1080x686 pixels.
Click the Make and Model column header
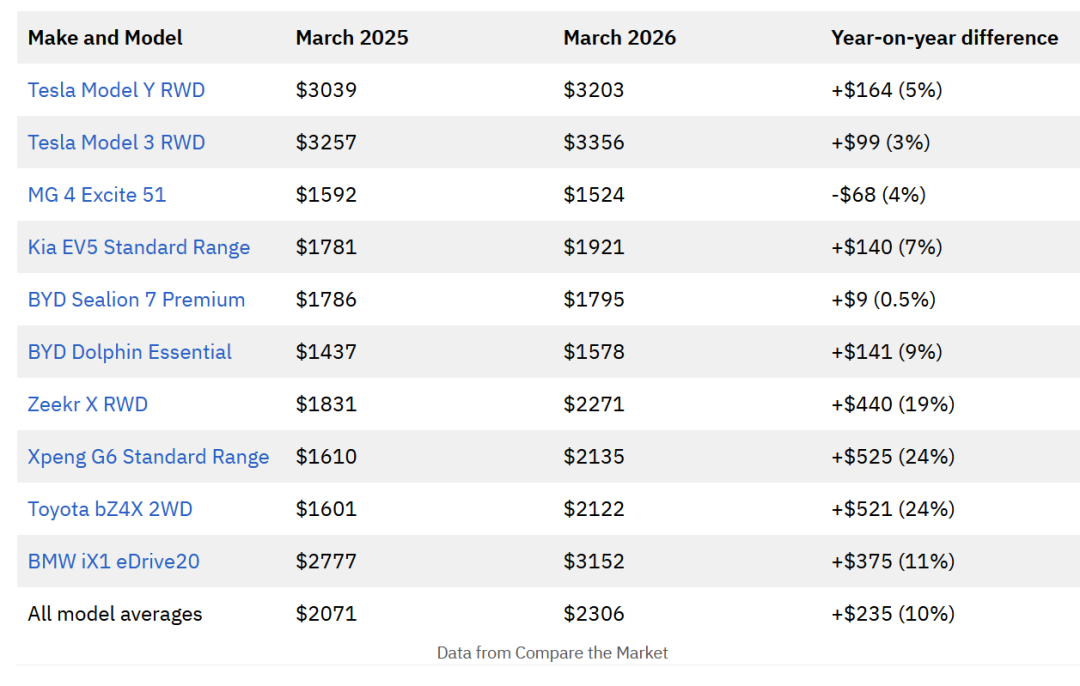pos(105,38)
